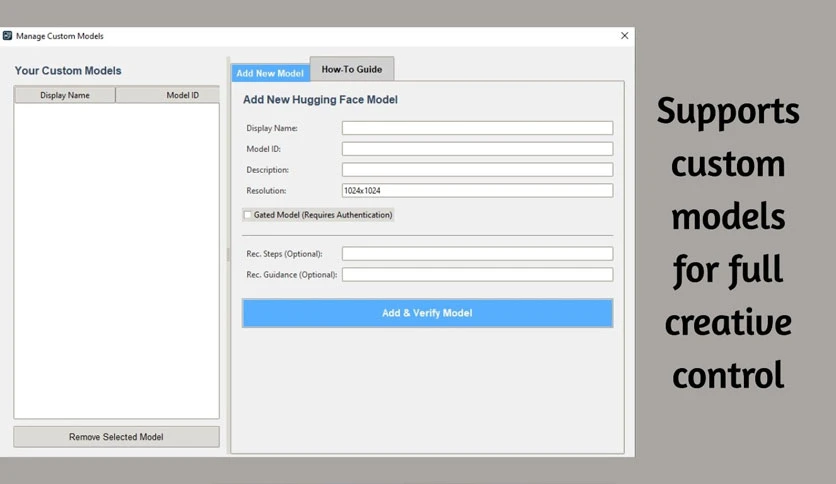Image resolution: width=836 pixels, height=484 pixels.
Task: Focus the Description input field
Action: [x=477, y=170]
